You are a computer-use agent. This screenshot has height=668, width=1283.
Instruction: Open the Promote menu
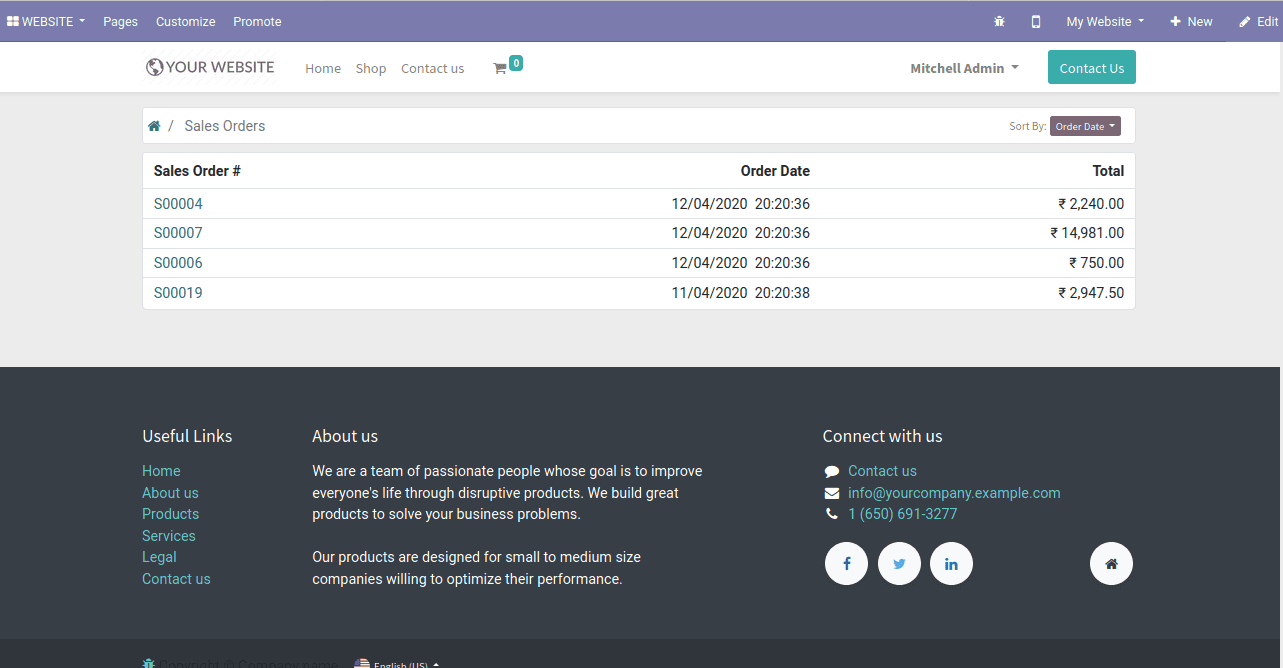pyautogui.click(x=257, y=21)
